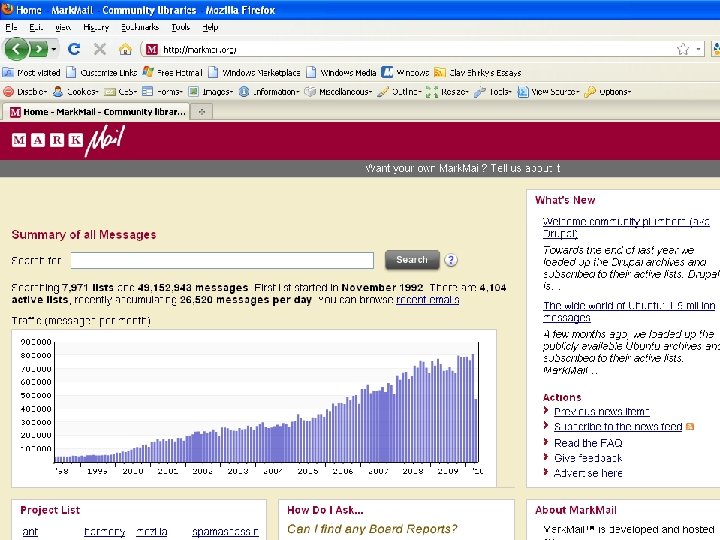Open Give feedback link
Screen dimensions: 720x540
(588, 458)
